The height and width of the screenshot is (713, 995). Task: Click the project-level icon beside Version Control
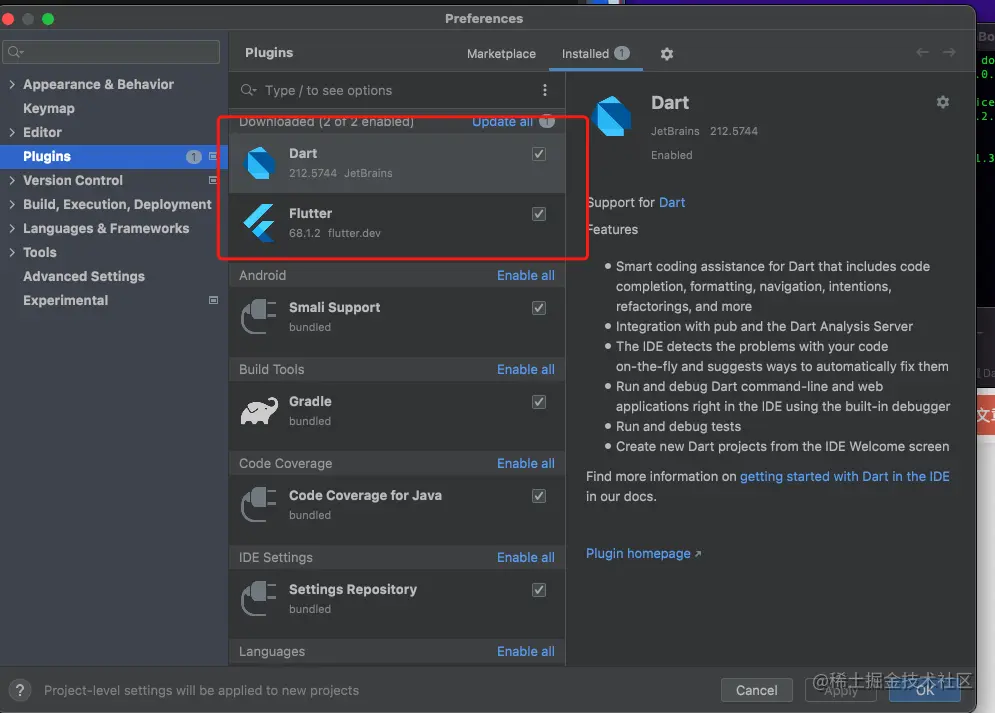213,180
